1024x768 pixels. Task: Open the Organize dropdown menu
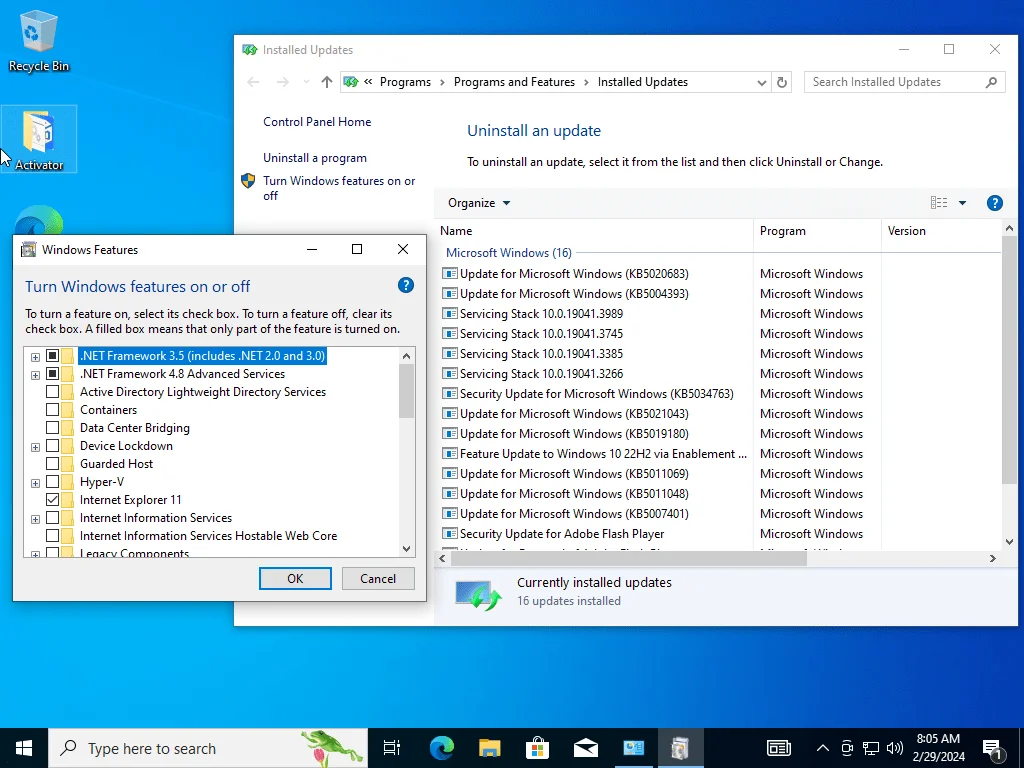pos(479,203)
